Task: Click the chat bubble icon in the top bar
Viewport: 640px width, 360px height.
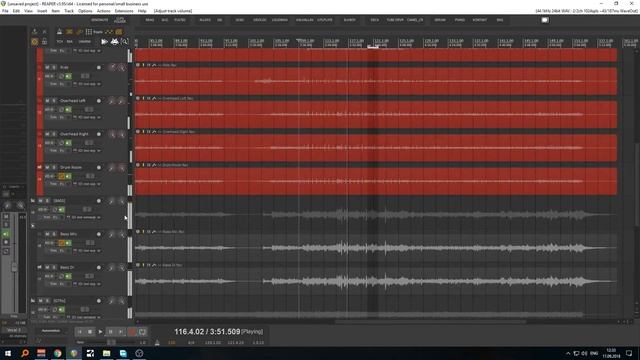Action: pyautogui.click(x=545, y=20)
